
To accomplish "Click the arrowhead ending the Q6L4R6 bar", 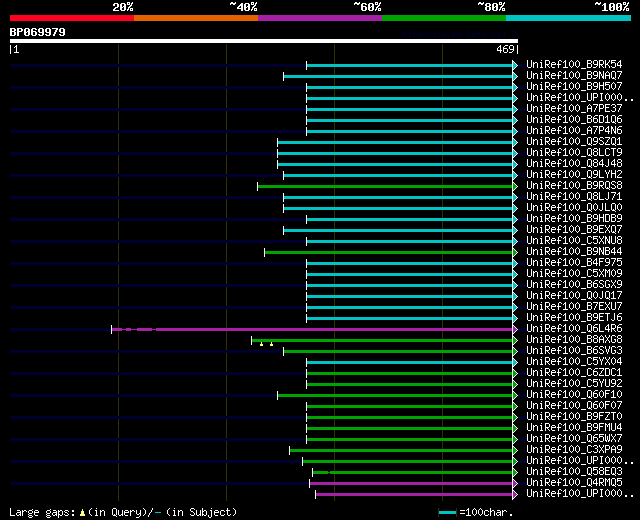I will click(x=515, y=329).
